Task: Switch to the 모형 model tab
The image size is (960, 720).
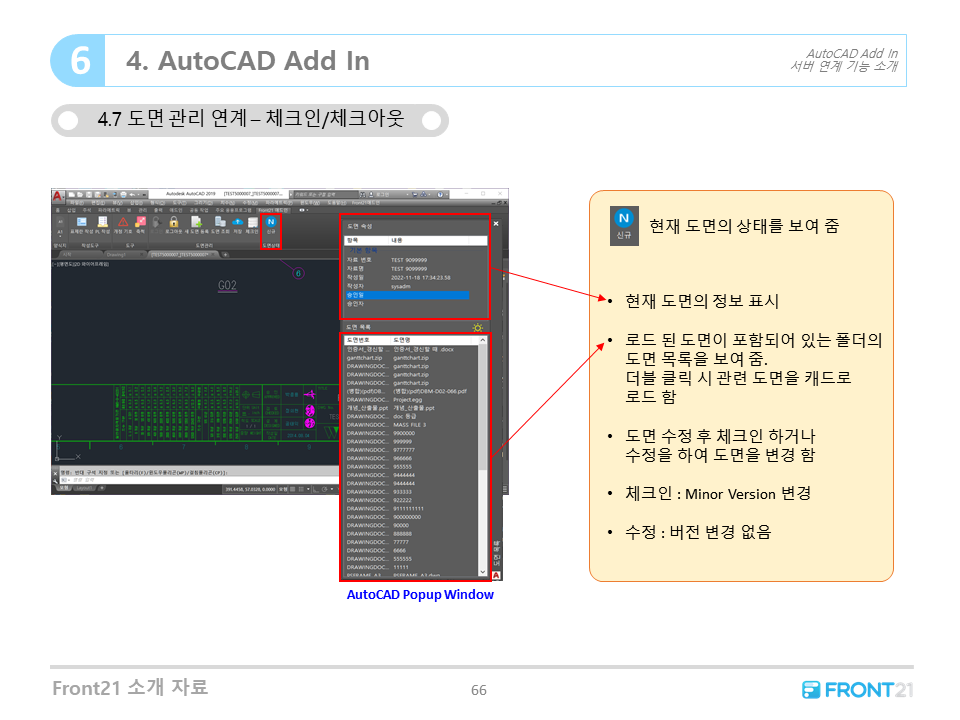Action: tap(65, 489)
